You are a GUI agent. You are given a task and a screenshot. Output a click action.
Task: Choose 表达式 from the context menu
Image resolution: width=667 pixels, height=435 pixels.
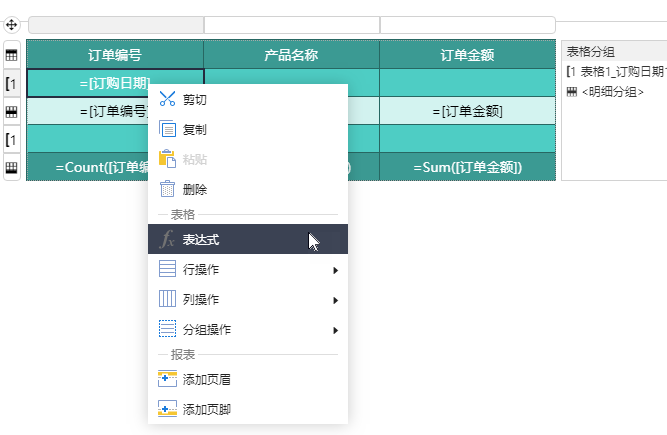[x=201, y=240]
